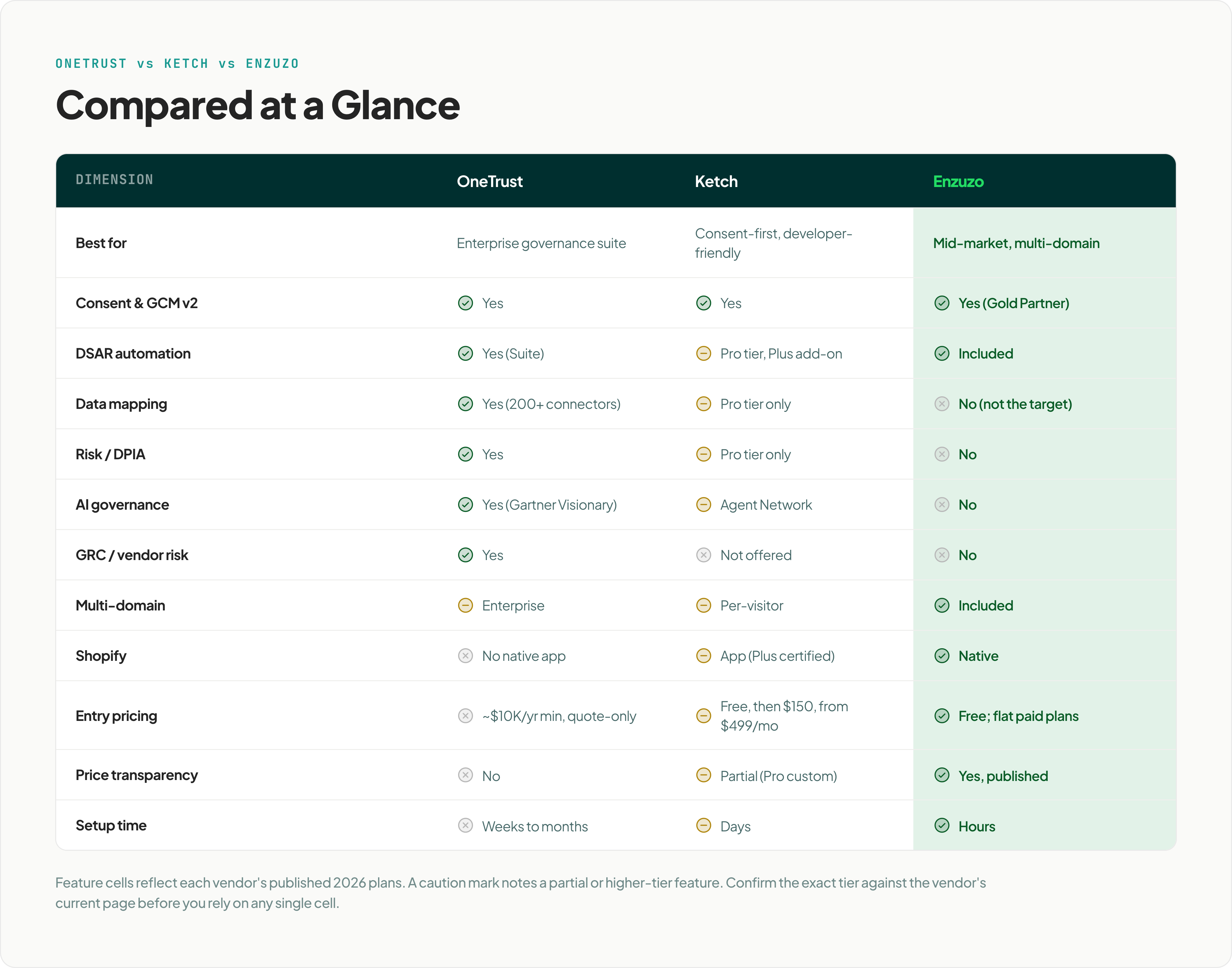Click the check icon in OneTrust GRC / vendor risk row

pyautogui.click(x=465, y=556)
